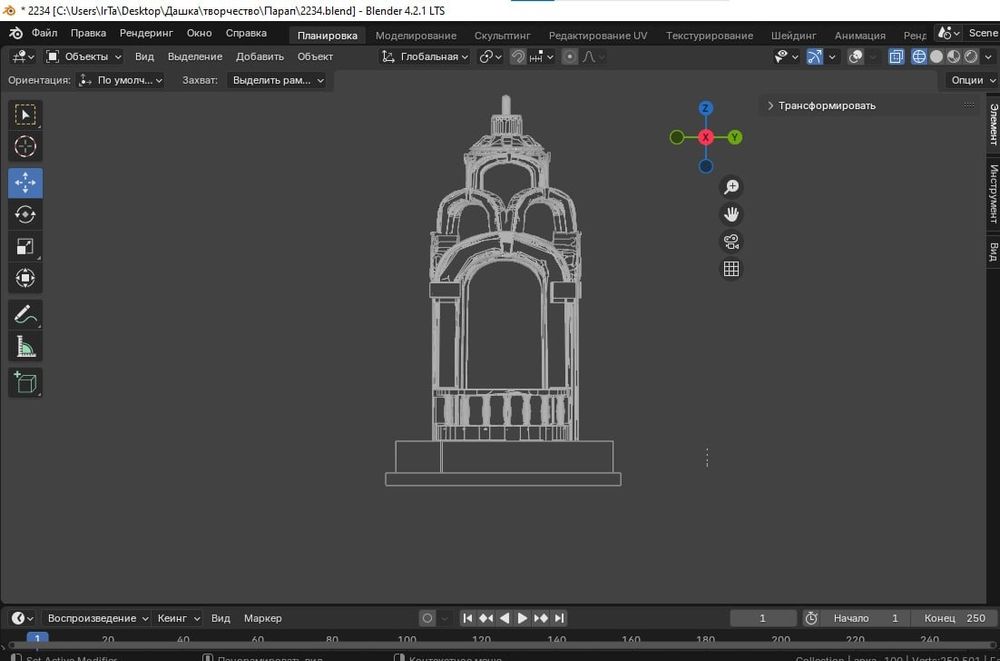Switch to material preview shading
Viewport: 1000px width, 661px height.
pos(953,57)
